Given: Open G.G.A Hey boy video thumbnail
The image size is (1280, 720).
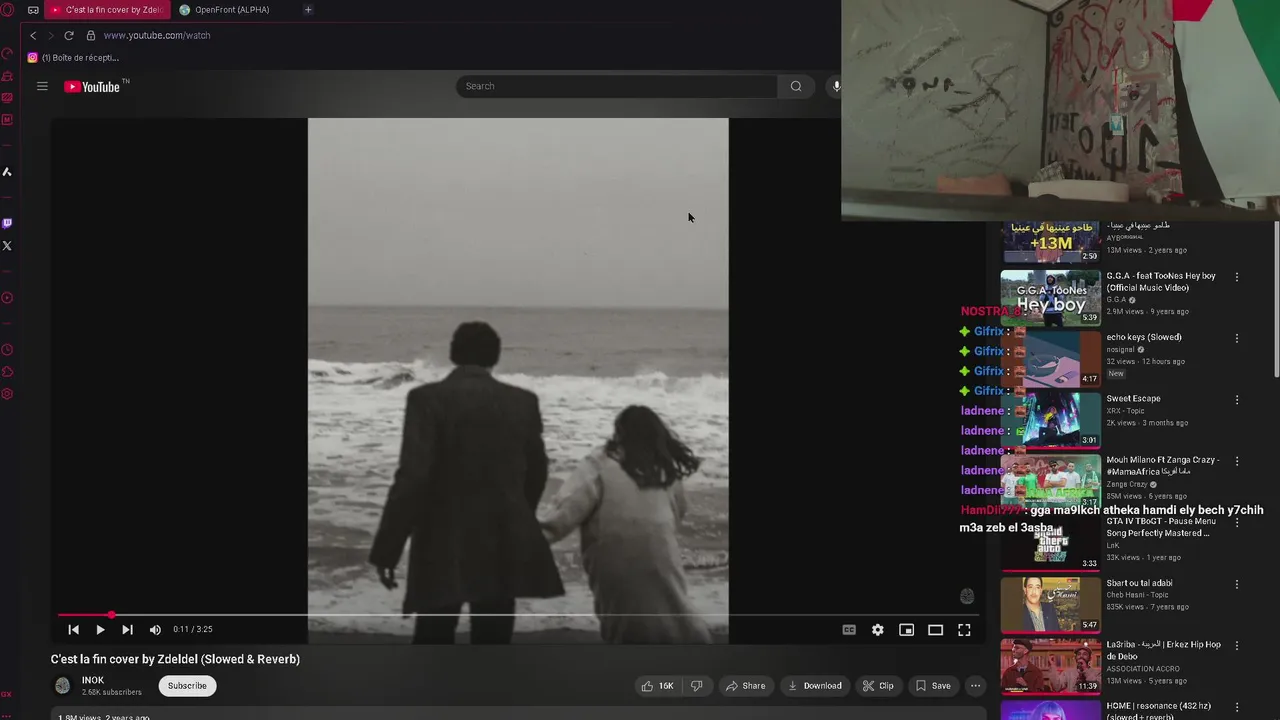Looking at the screenshot, I should [x=1050, y=298].
